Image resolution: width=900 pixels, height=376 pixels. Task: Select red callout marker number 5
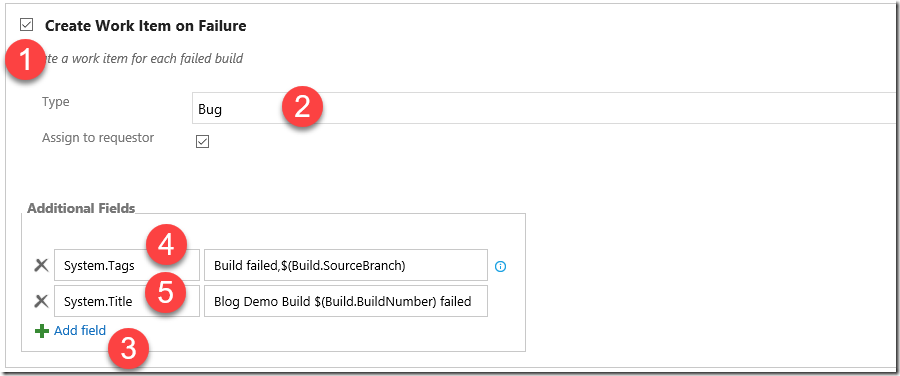coord(165,292)
